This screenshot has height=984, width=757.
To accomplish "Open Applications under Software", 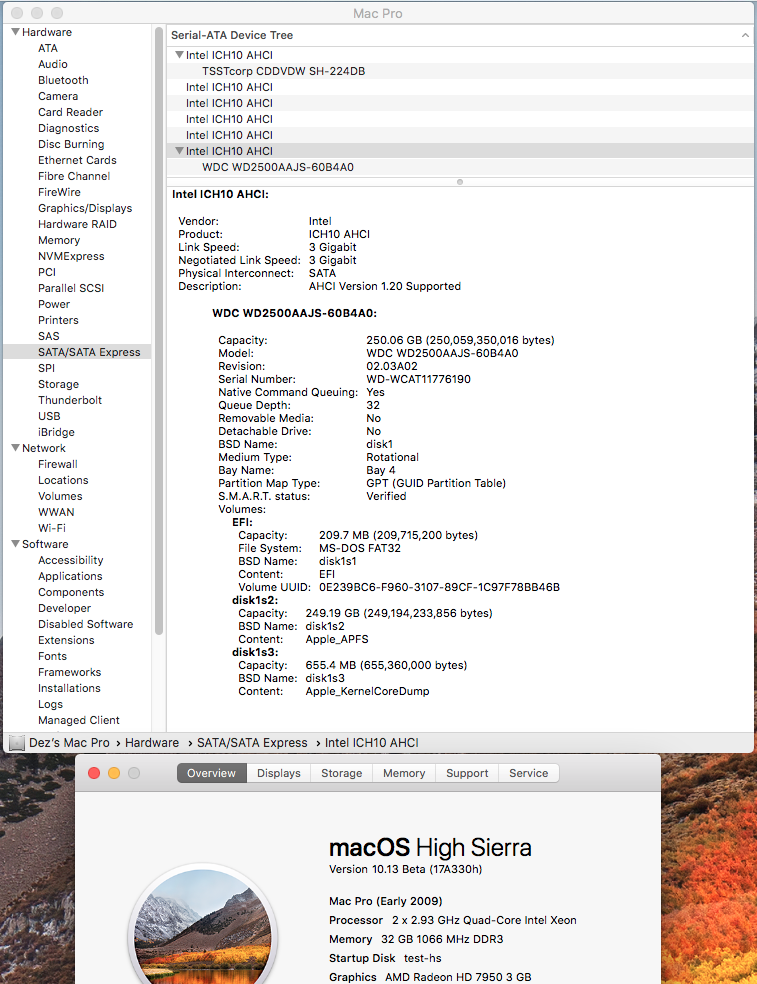I will click(70, 576).
